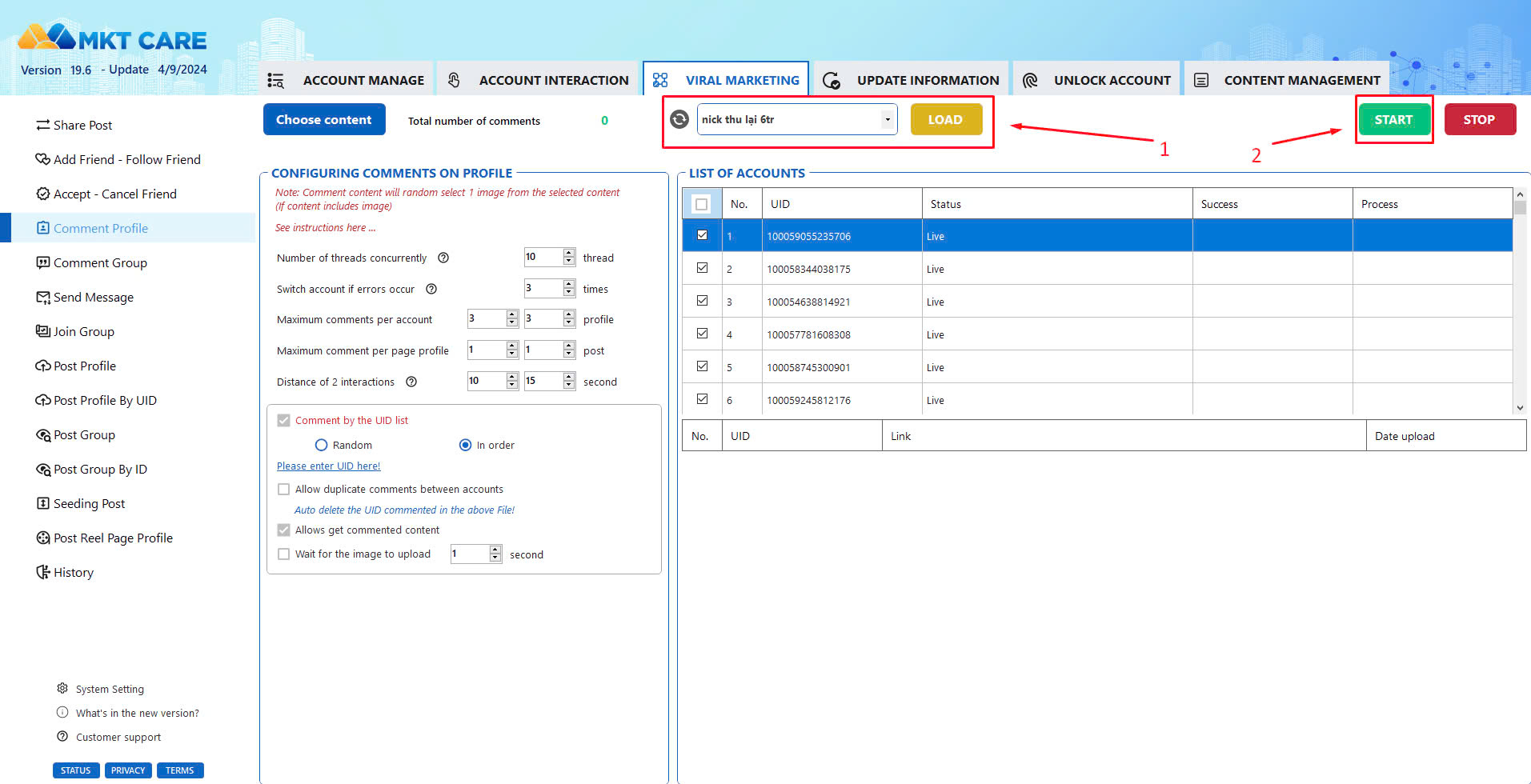Viewport: 1531px width, 784px height.
Task: Open the Unlock Account tab
Action: [1096, 80]
